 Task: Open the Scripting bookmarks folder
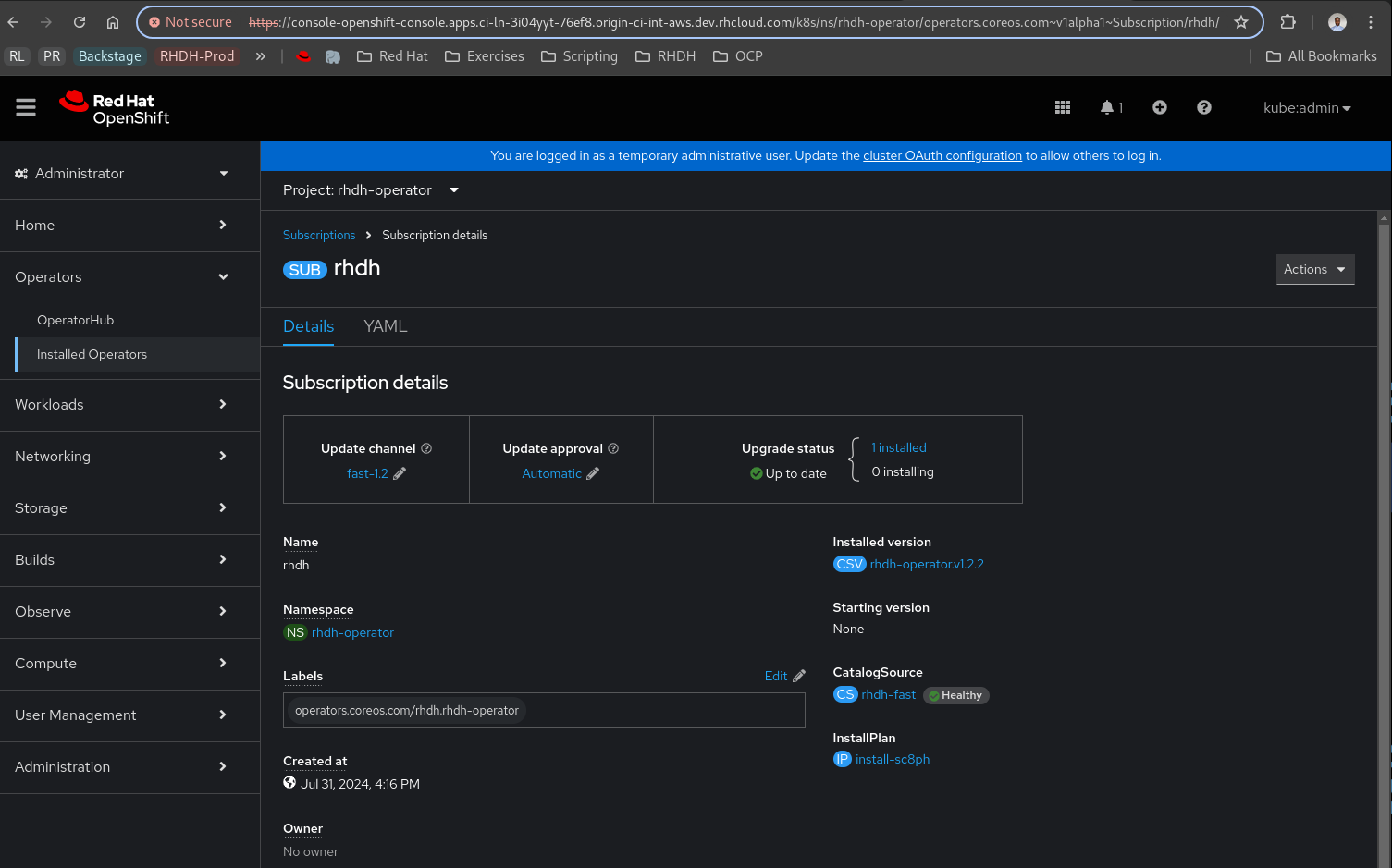pos(580,56)
